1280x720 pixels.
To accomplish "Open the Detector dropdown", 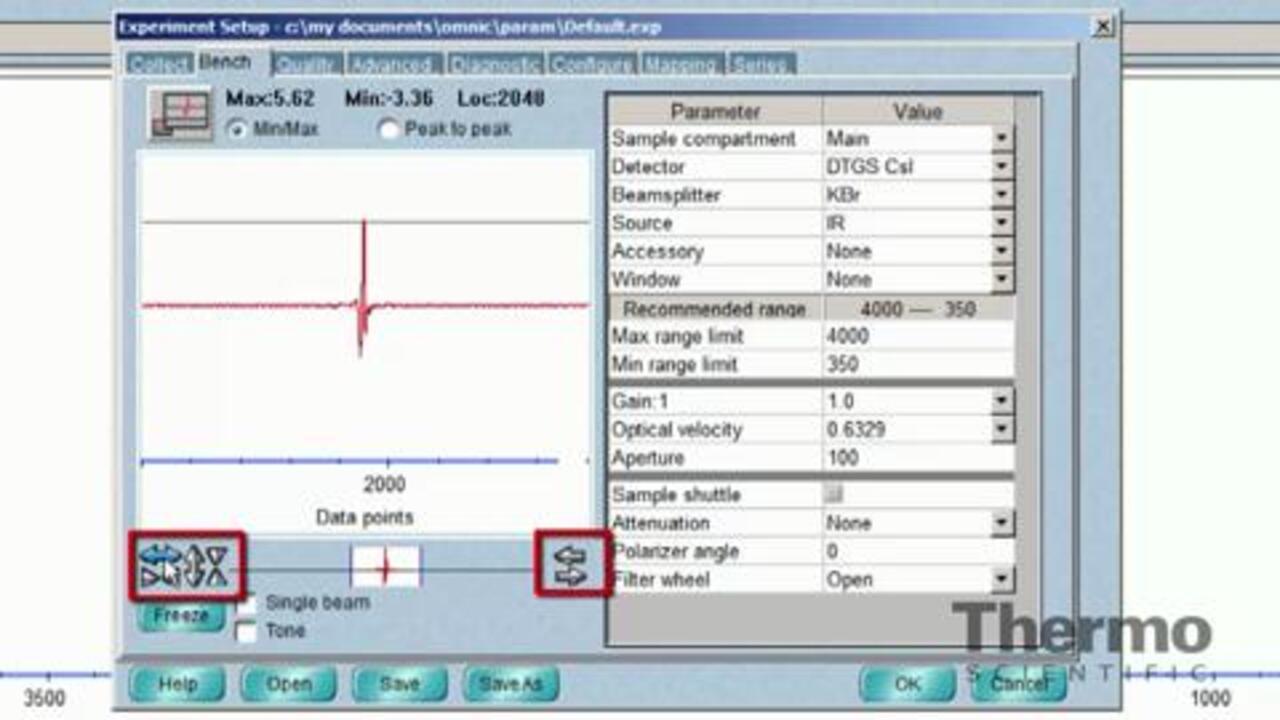I will pyautogui.click(x=1002, y=167).
